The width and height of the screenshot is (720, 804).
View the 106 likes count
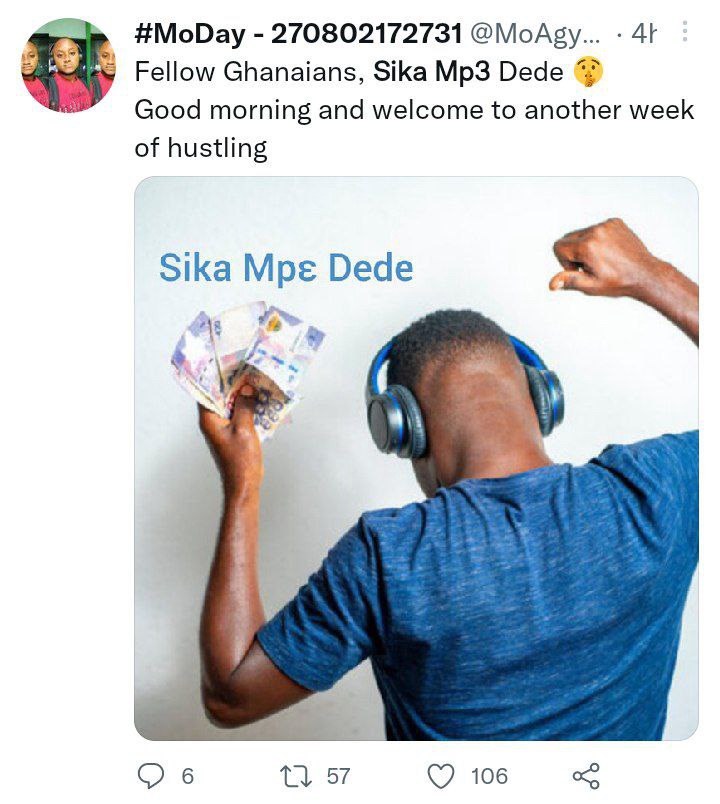[489, 776]
